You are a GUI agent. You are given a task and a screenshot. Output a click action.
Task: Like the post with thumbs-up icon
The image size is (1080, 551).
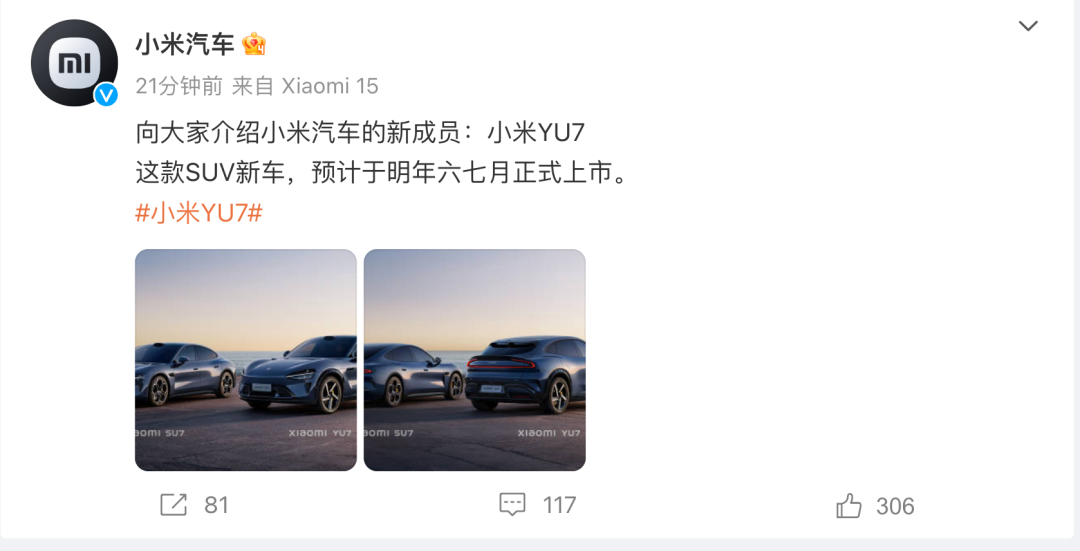pos(849,506)
